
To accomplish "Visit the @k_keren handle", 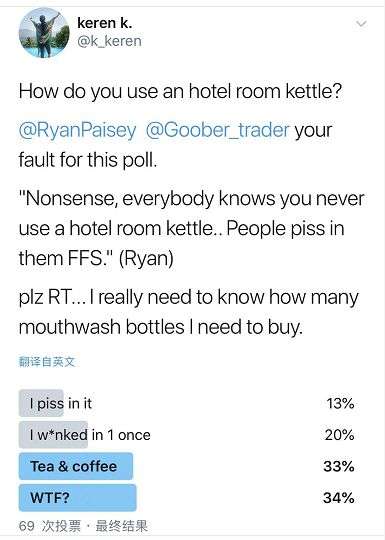I will pos(110,41).
